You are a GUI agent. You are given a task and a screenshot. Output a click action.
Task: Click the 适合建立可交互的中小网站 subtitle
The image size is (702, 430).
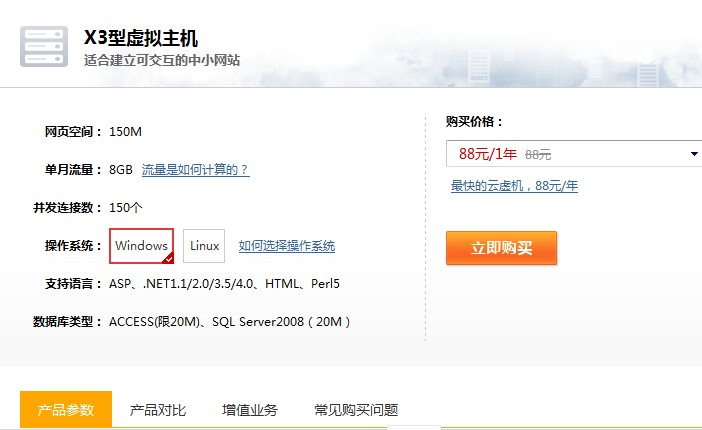(x=162, y=60)
